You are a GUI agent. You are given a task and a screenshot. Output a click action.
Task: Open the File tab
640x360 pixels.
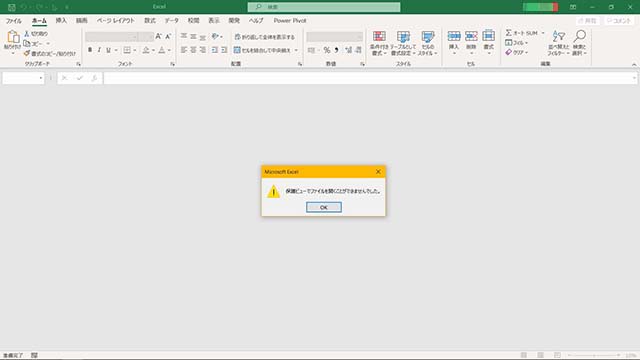[13, 20]
